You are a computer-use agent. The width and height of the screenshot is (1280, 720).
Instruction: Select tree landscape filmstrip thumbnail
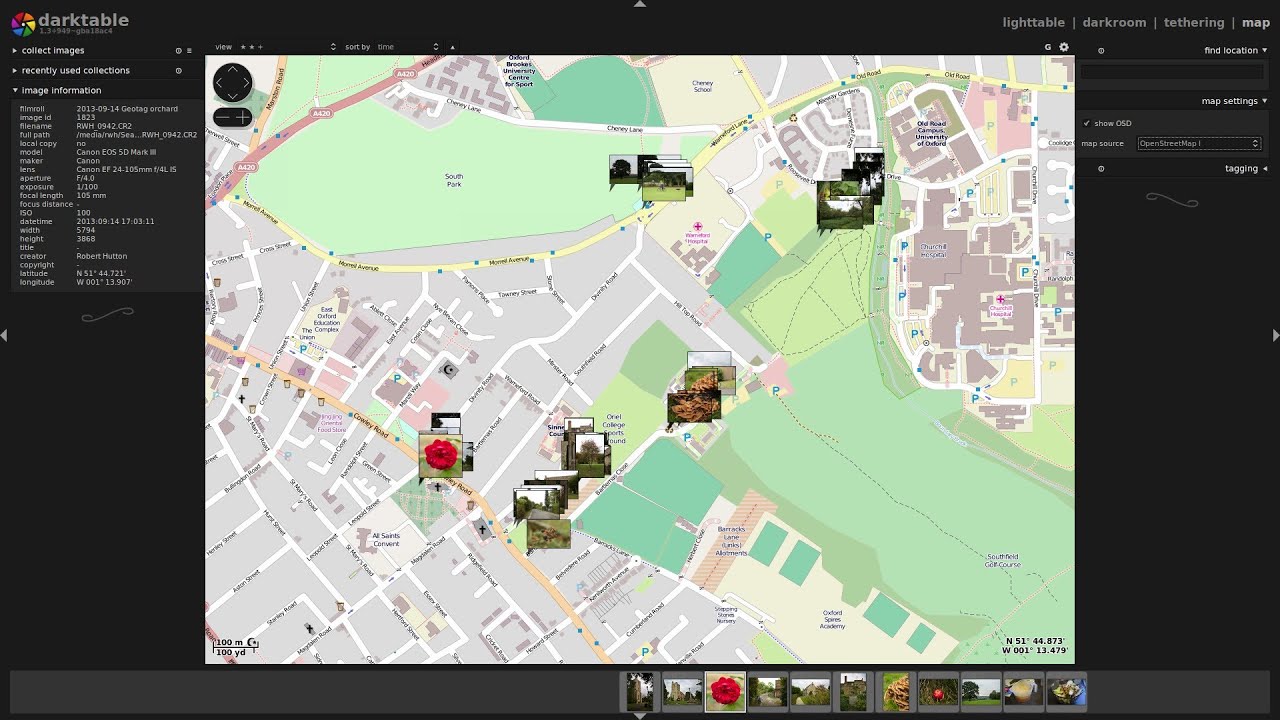981,691
